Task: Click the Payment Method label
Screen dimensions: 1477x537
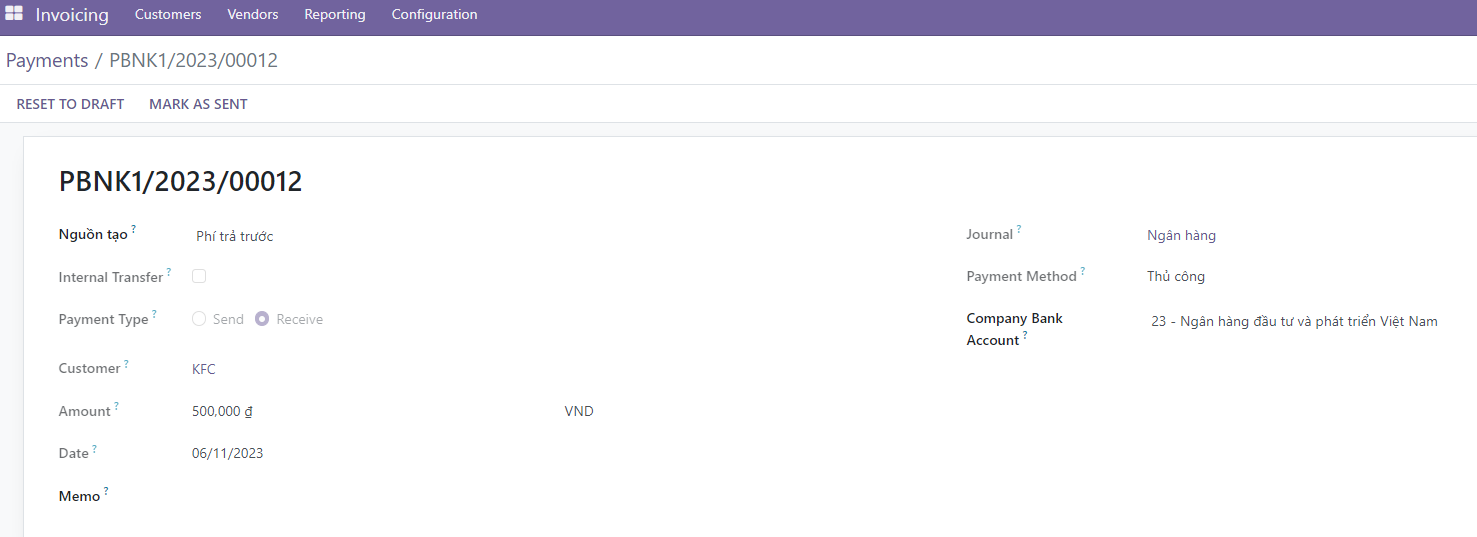Action: pos(1021,276)
